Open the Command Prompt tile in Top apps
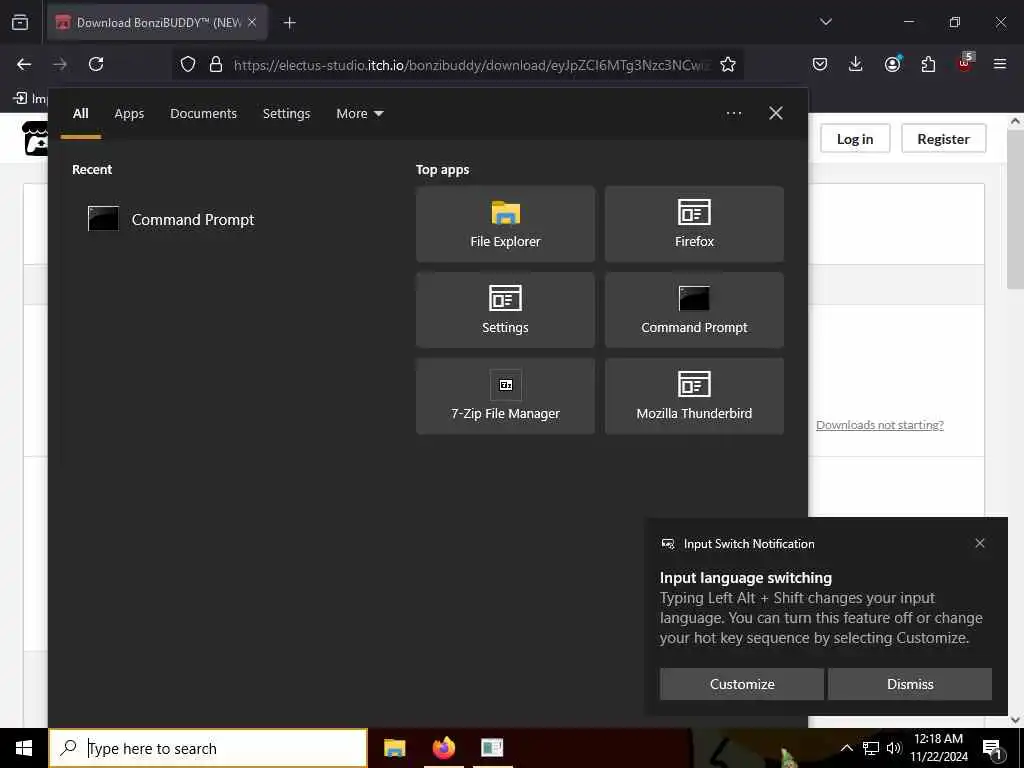Viewport: 1024px width, 768px height. [694, 310]
